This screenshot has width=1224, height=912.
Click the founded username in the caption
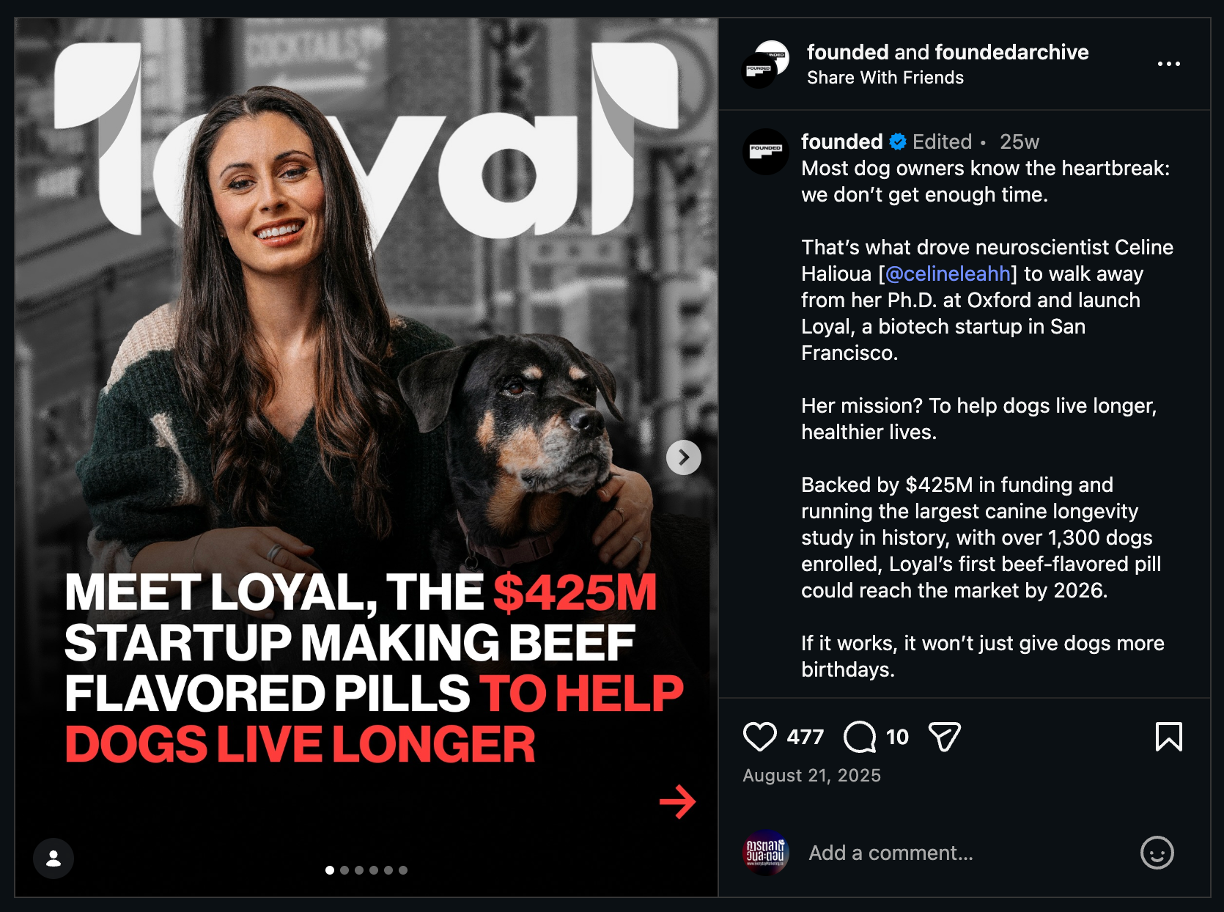842,142
